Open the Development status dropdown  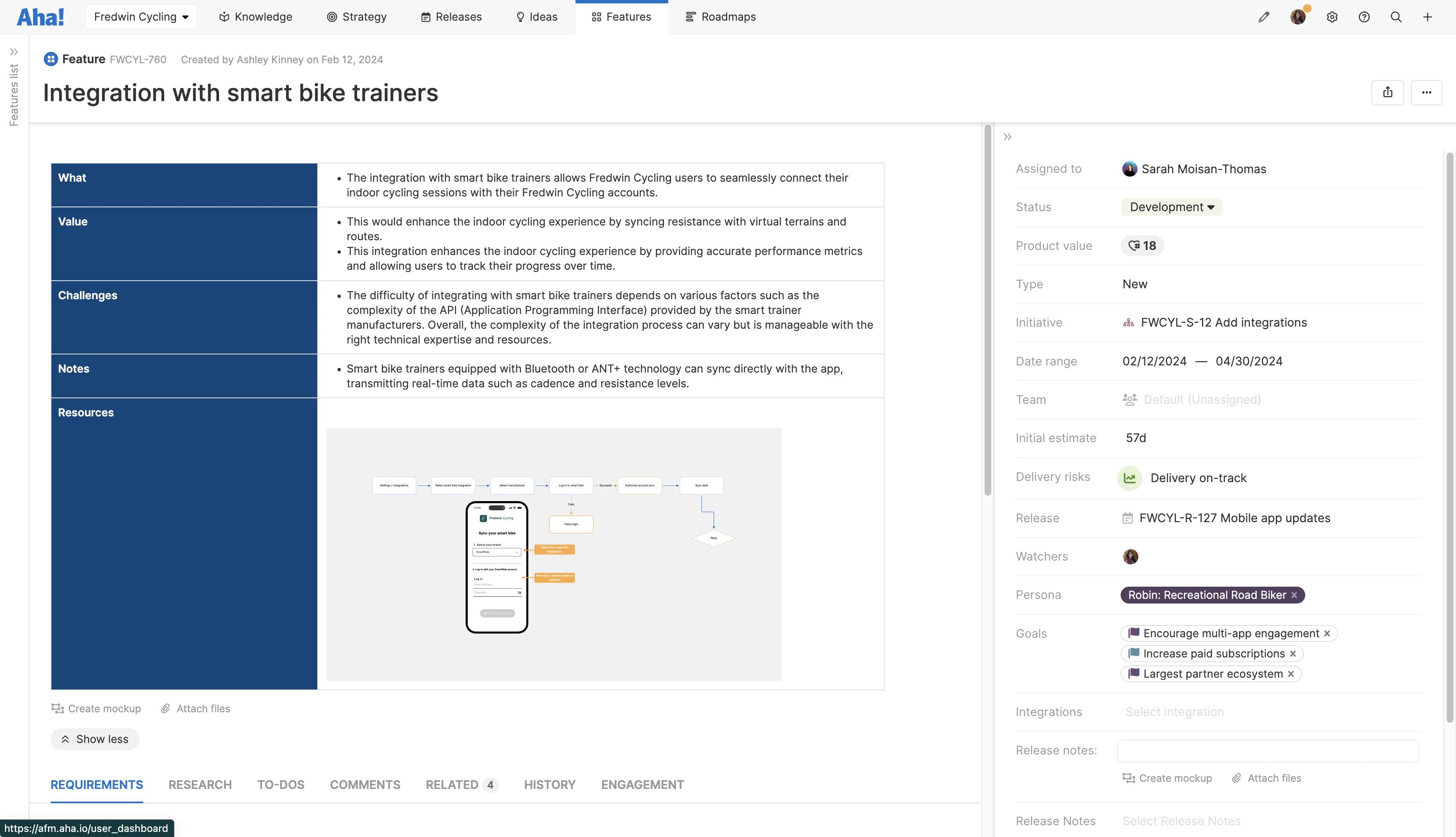1171,207
